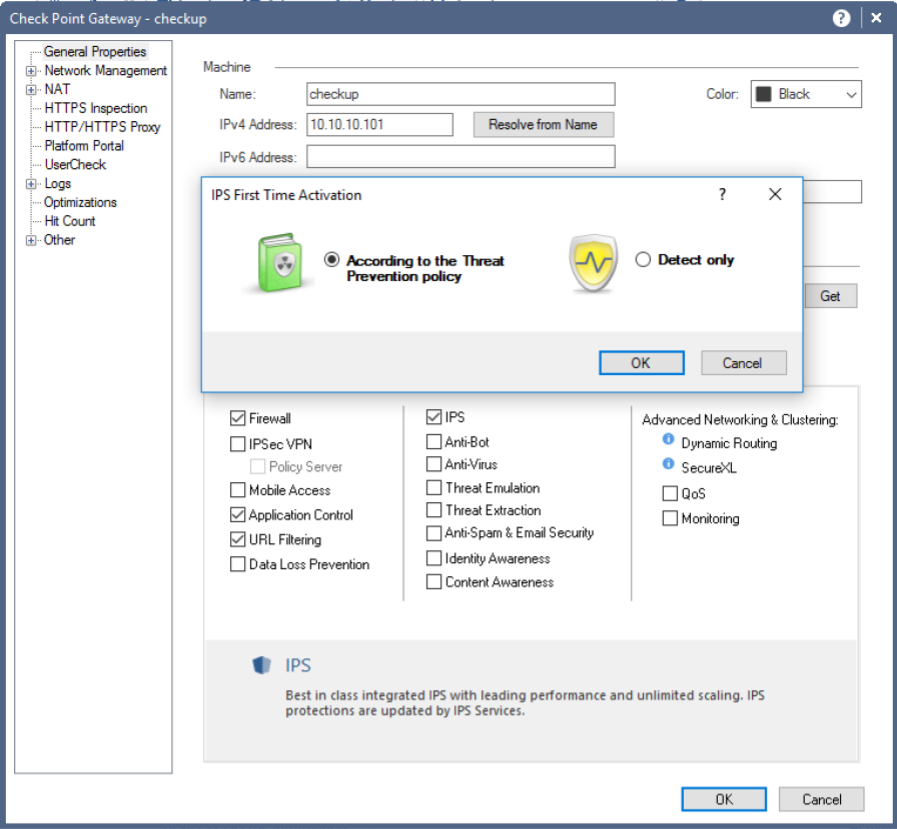Select Network Management tree item label

106,70
